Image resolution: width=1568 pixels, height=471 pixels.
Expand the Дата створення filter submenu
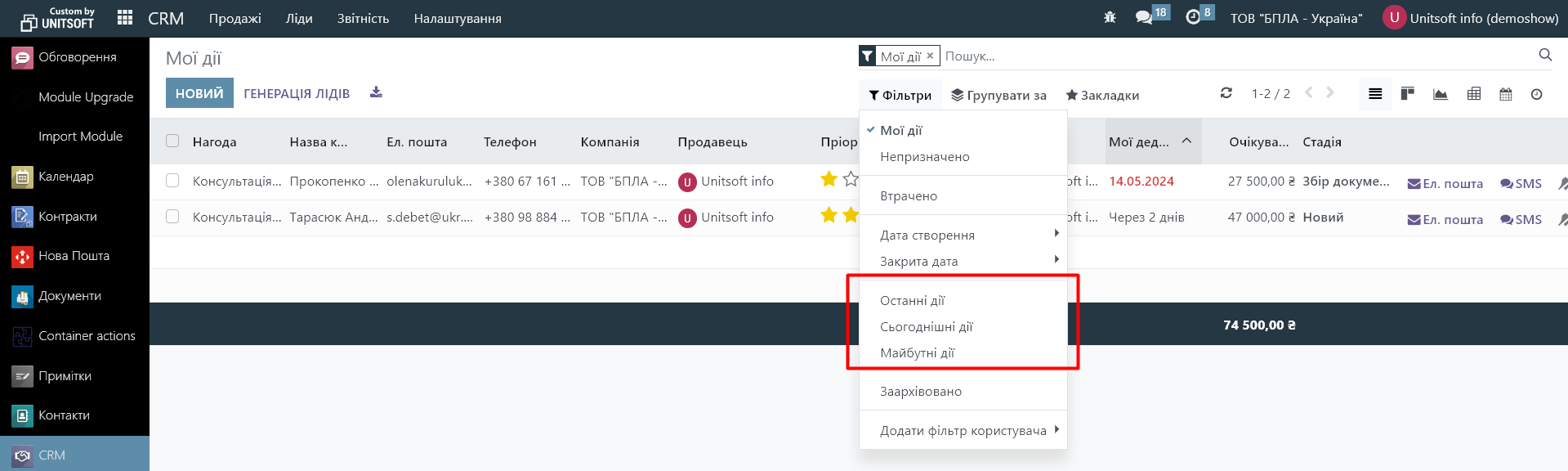pyautogui.click(x=963, y=235)
